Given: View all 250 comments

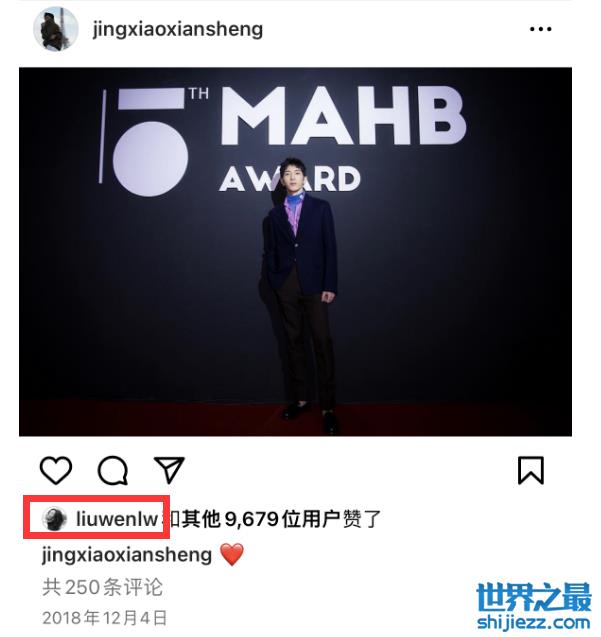Looking at the screenshot, I should 102,587.
